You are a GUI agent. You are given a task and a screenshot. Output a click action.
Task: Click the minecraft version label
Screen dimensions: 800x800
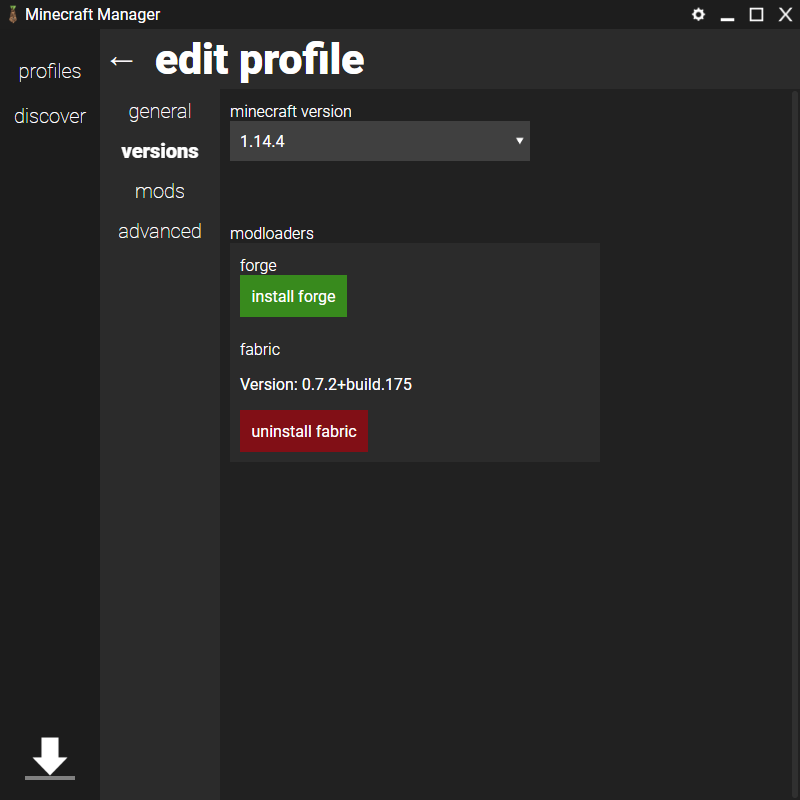[291, 111]
